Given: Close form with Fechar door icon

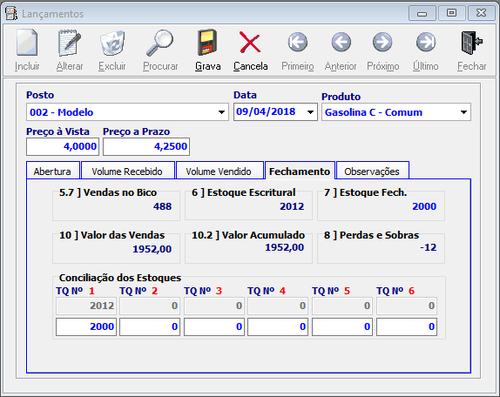Looking at the screenshot, I should click(472, 43).
